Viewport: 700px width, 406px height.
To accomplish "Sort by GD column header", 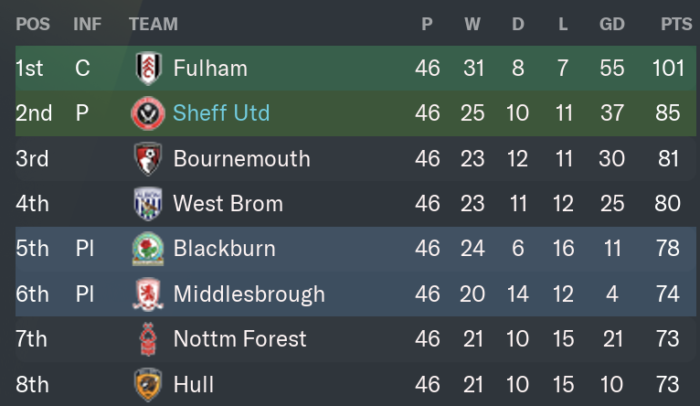I will (x=612, y=24).
